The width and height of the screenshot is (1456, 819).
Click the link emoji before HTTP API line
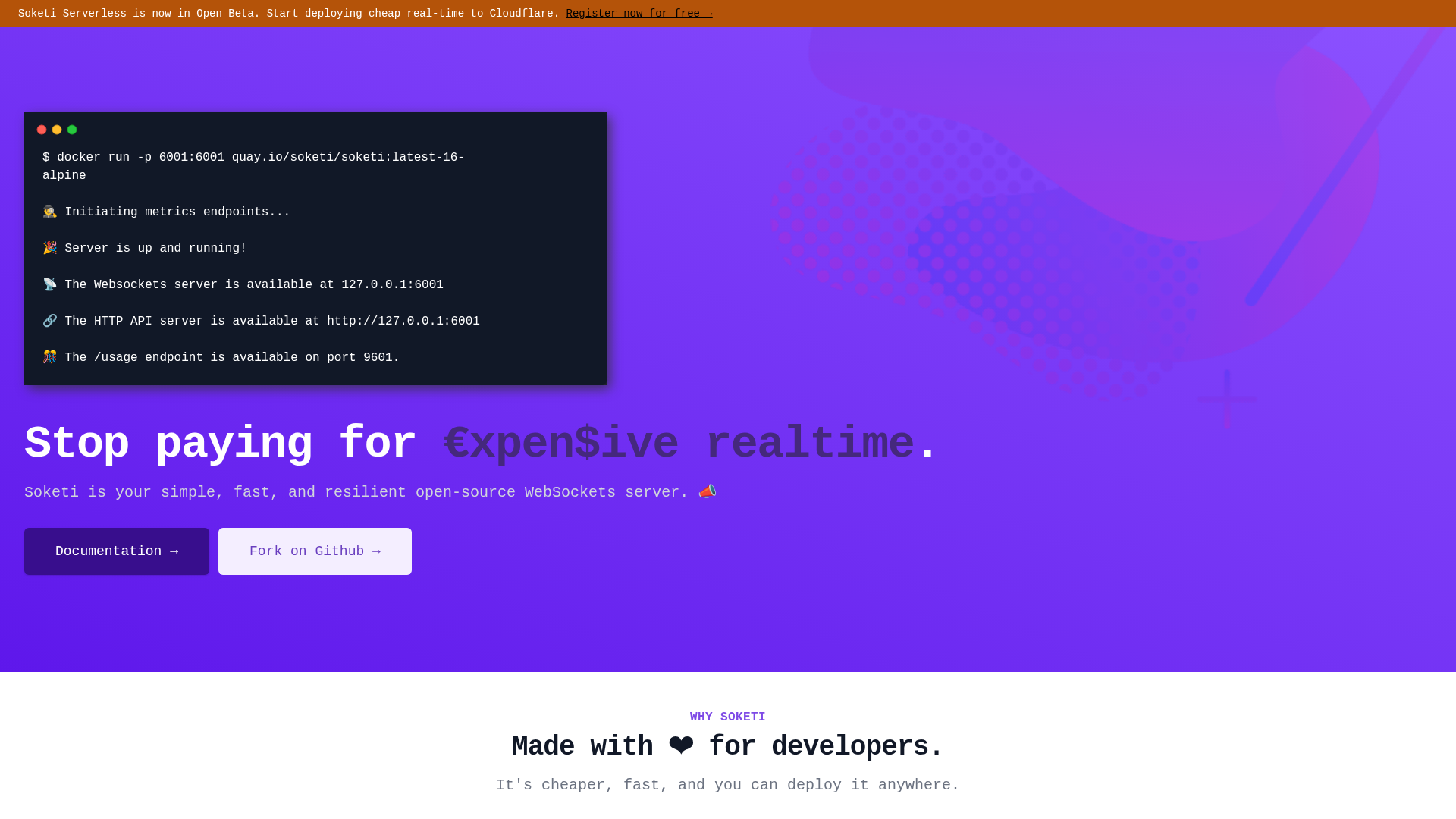click(x=50, y=321)
